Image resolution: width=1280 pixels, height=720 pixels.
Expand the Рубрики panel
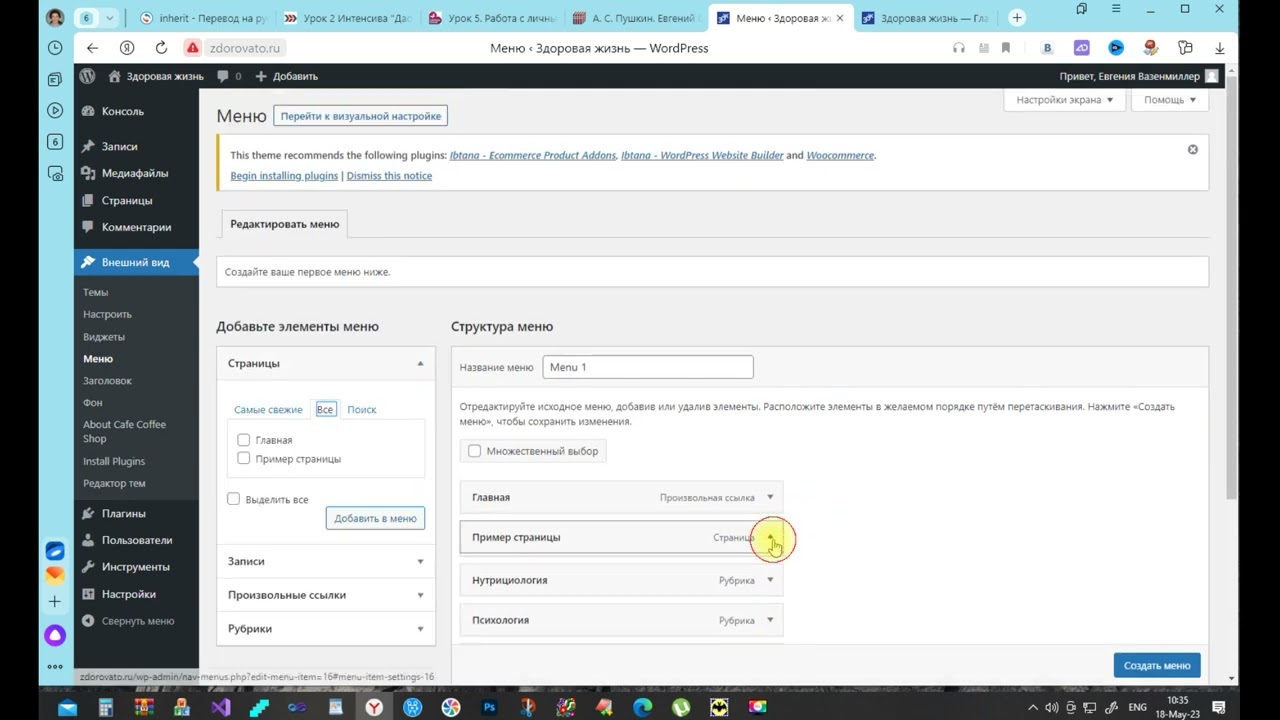pyautogui.click(x=420, y=629)
